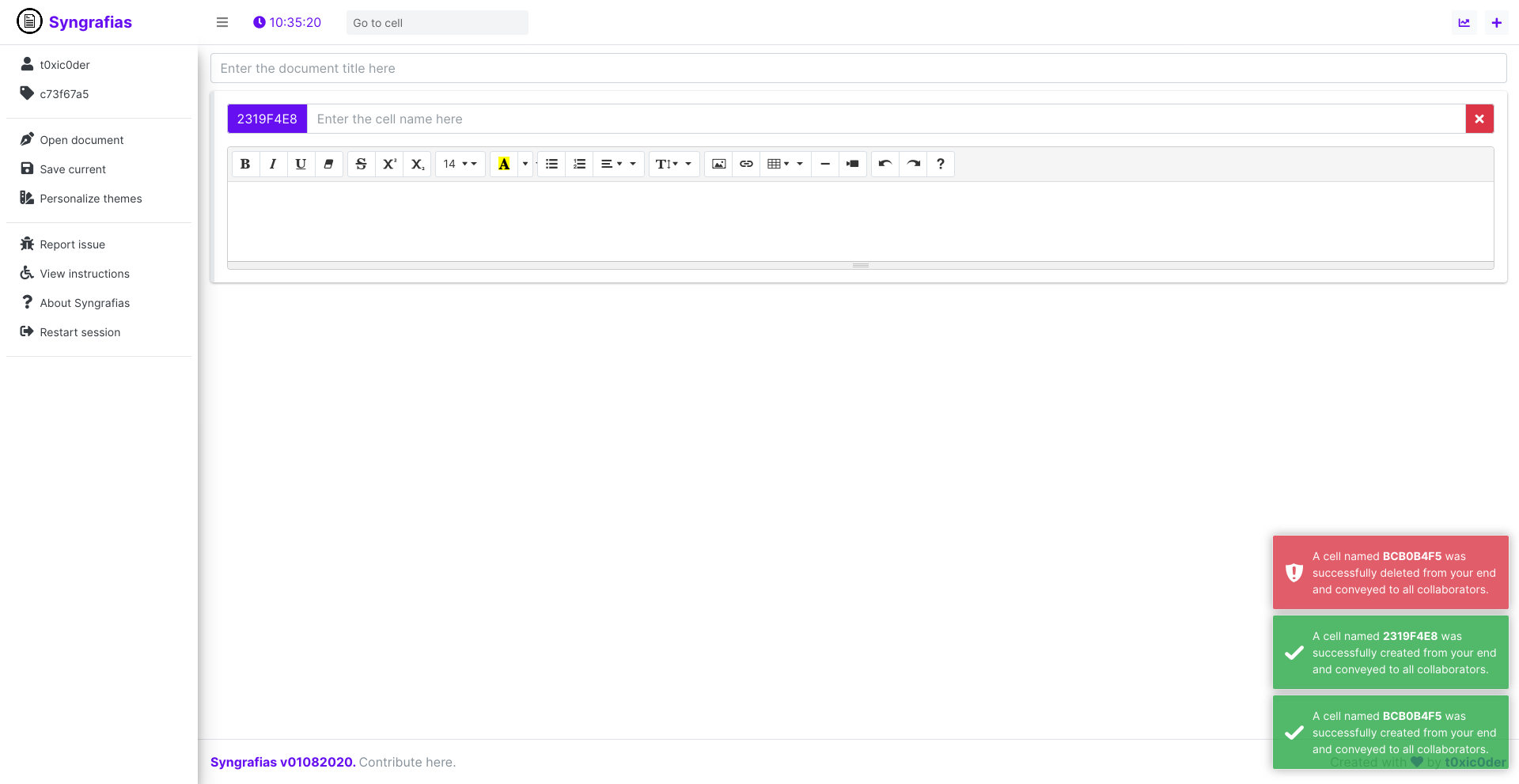Screen dimensions: 1519x784
Task: Open editor help question mark
Action: [x=941, y=164]
